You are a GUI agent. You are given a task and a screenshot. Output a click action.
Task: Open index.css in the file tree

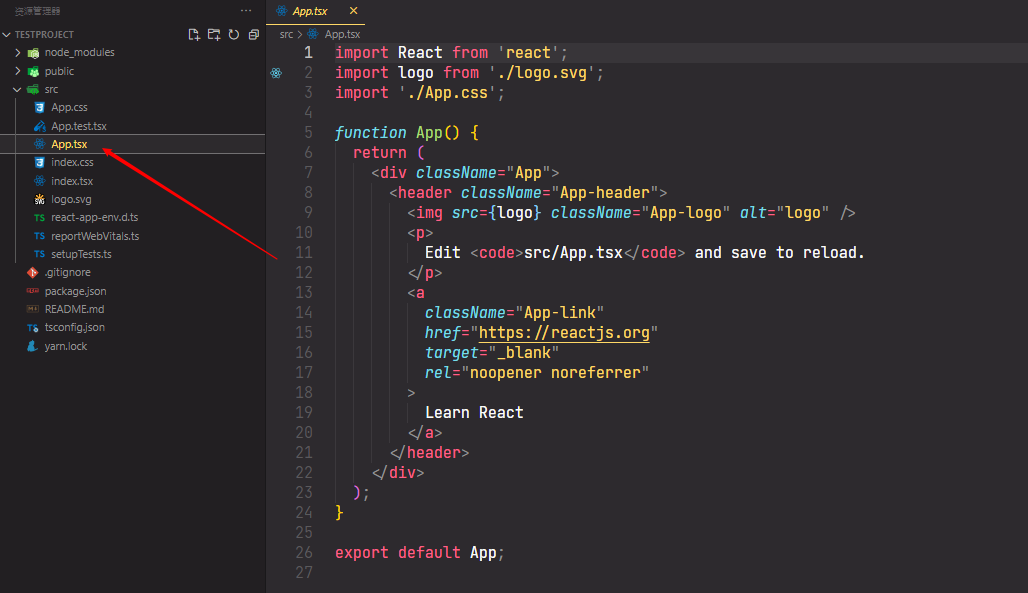click(72, 162)
